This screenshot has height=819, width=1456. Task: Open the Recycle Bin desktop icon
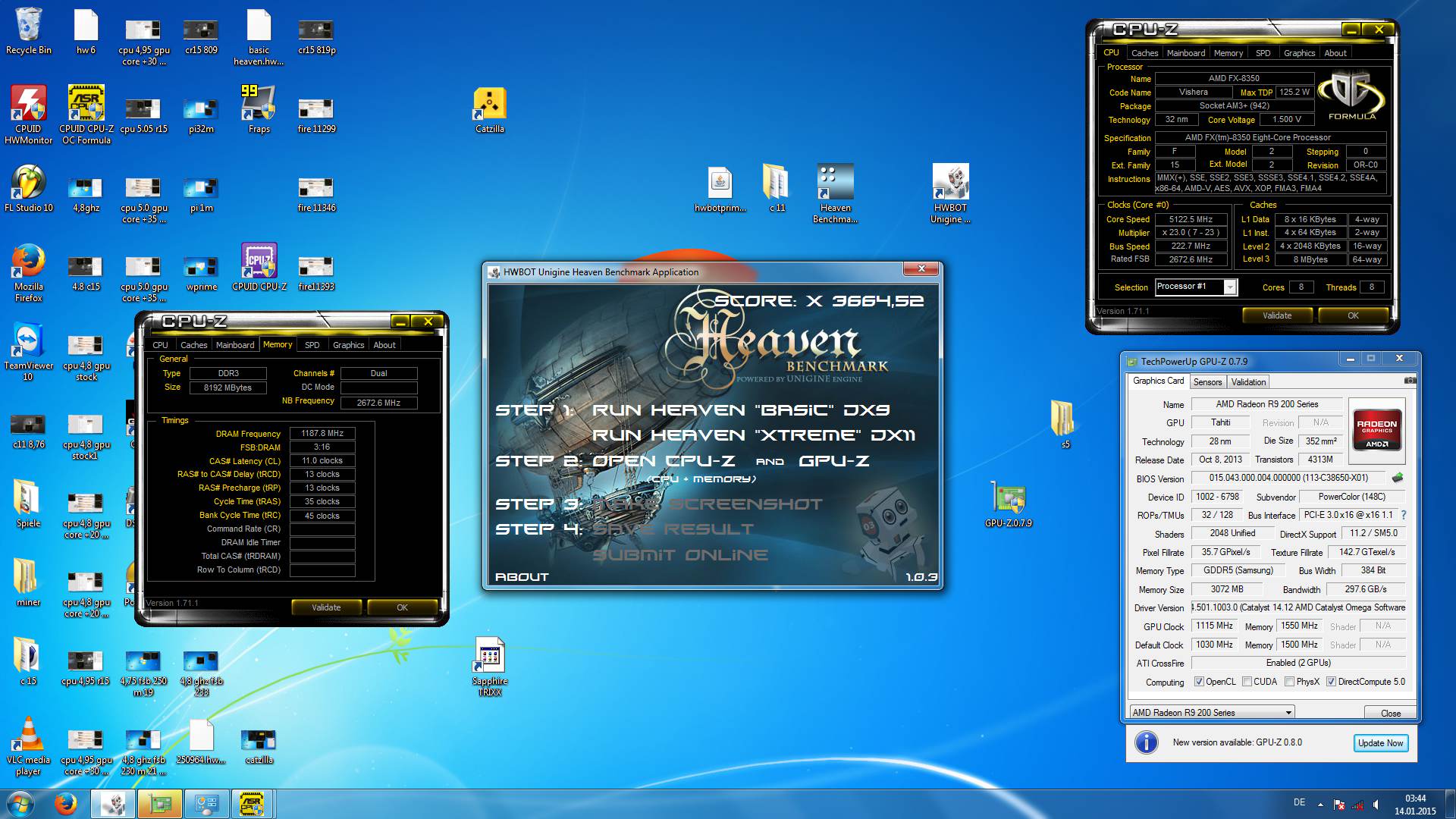tap(29, 32)
